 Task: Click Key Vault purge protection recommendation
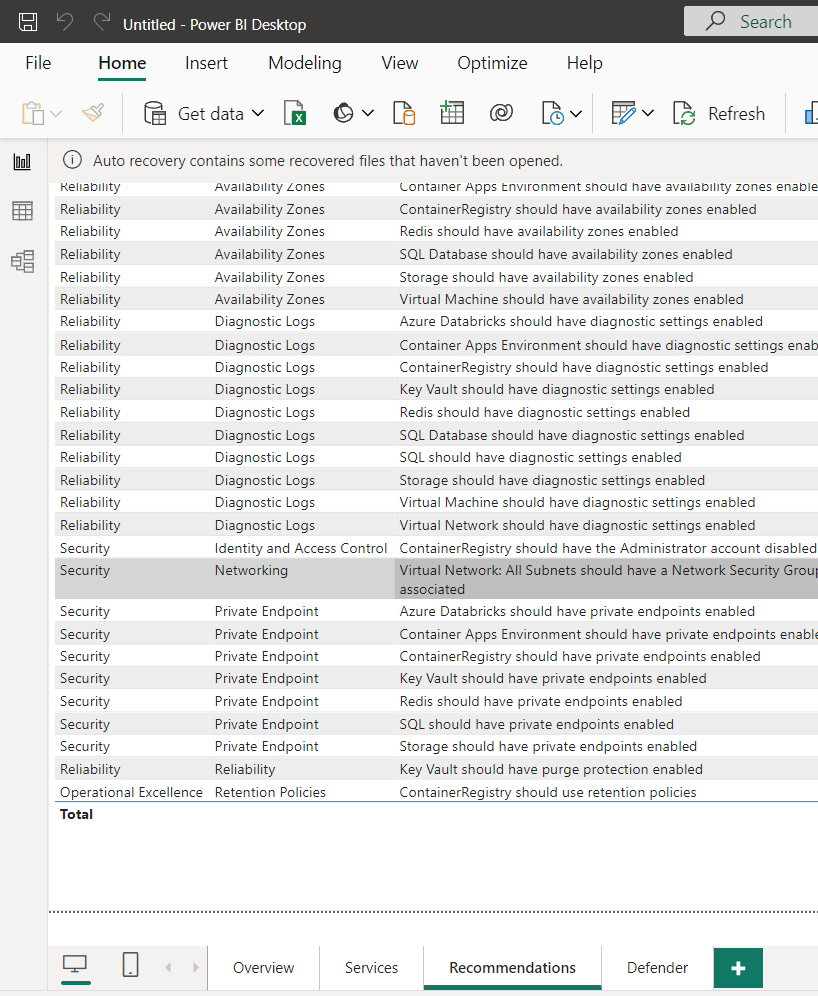pyautogui.click(x=551, y=769)
